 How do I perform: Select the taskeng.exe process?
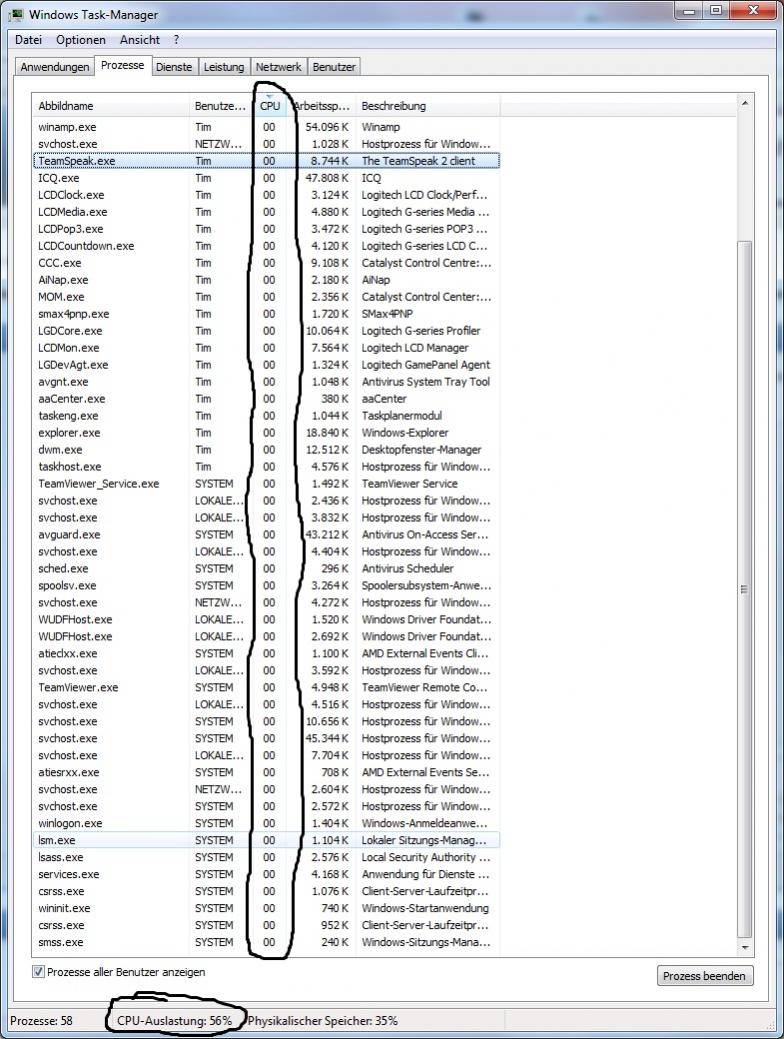point(266,416)
